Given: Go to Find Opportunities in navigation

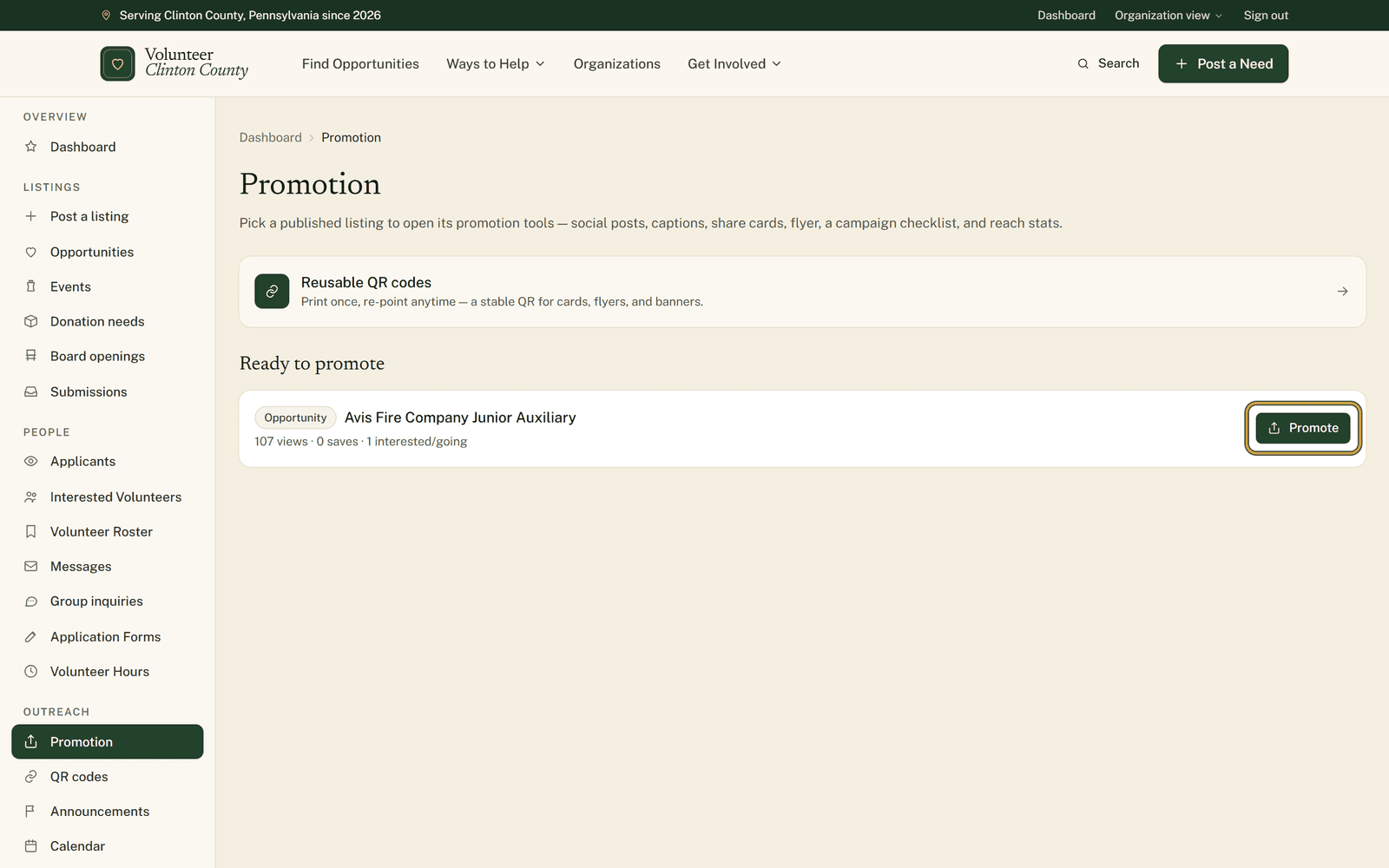Looking at the screenshot, I should tap(360, 63).
